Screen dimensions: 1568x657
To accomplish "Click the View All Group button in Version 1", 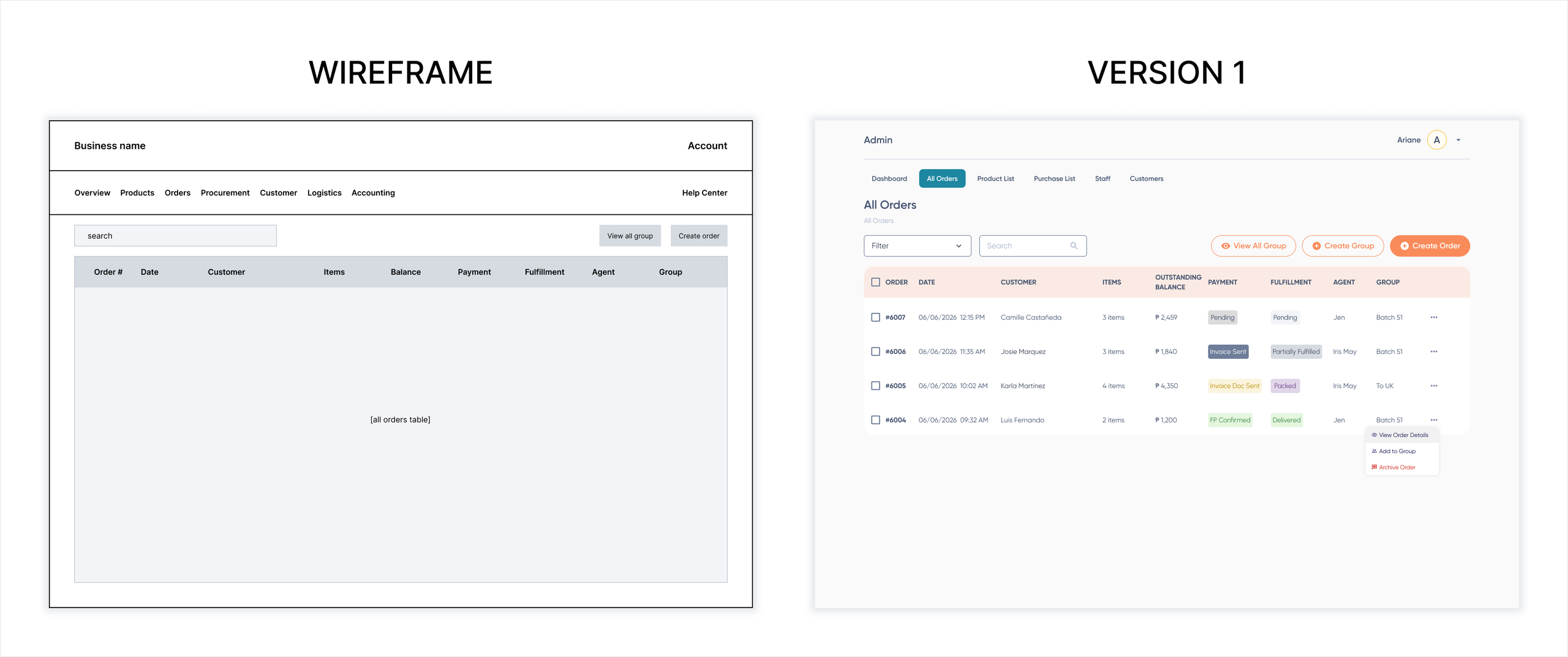I will pos(1253,246).
